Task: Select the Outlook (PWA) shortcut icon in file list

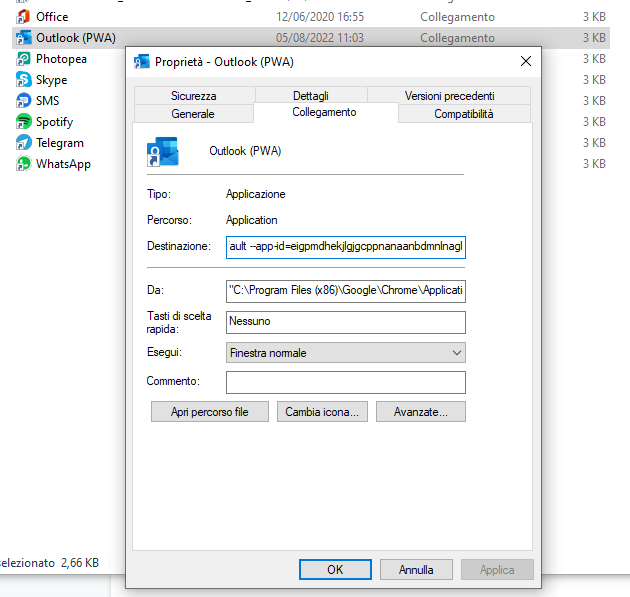Action: [23, 38]
